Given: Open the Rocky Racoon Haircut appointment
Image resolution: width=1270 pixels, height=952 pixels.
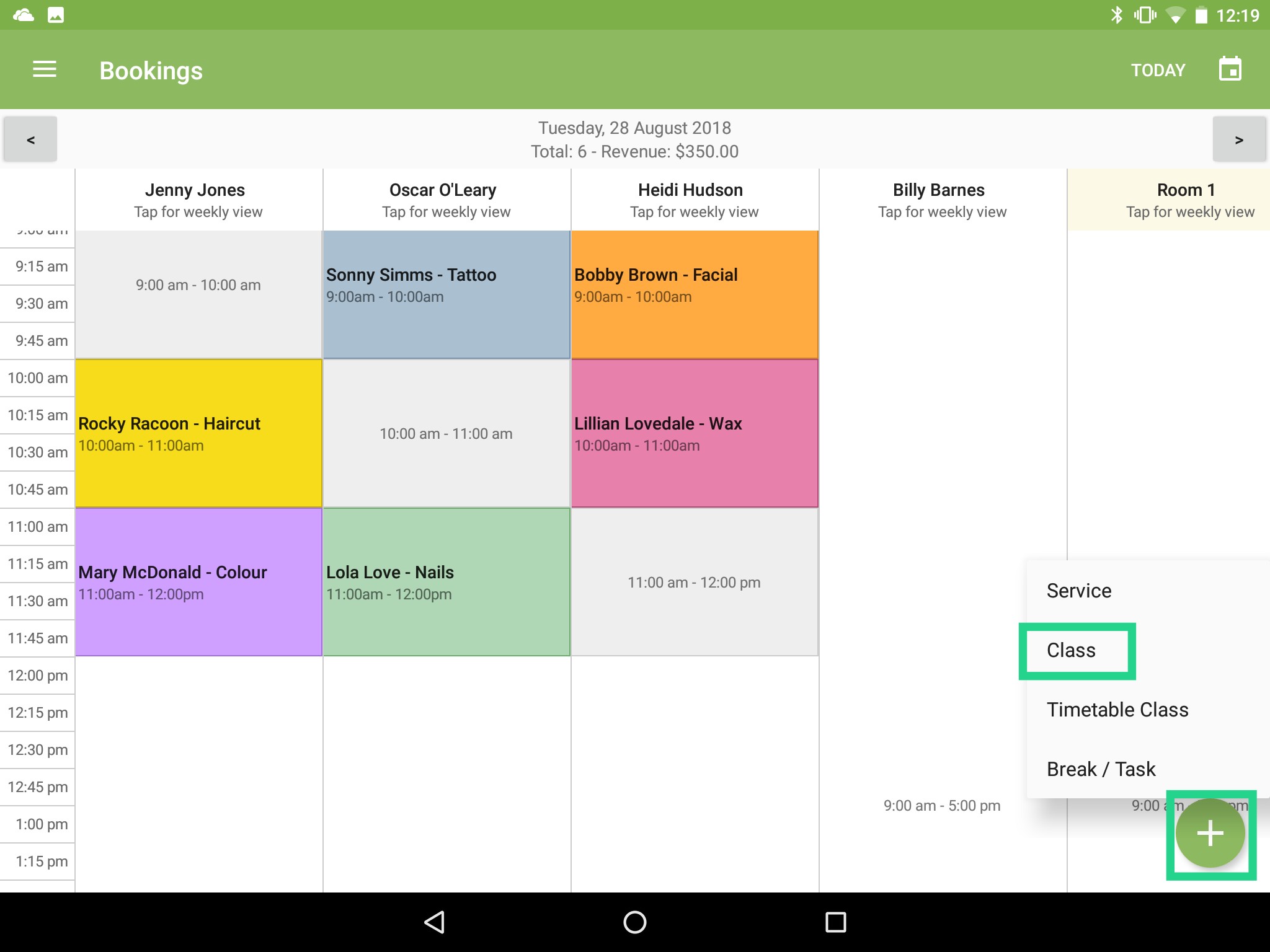Looking at the screenshot, I should coord(198,432).
